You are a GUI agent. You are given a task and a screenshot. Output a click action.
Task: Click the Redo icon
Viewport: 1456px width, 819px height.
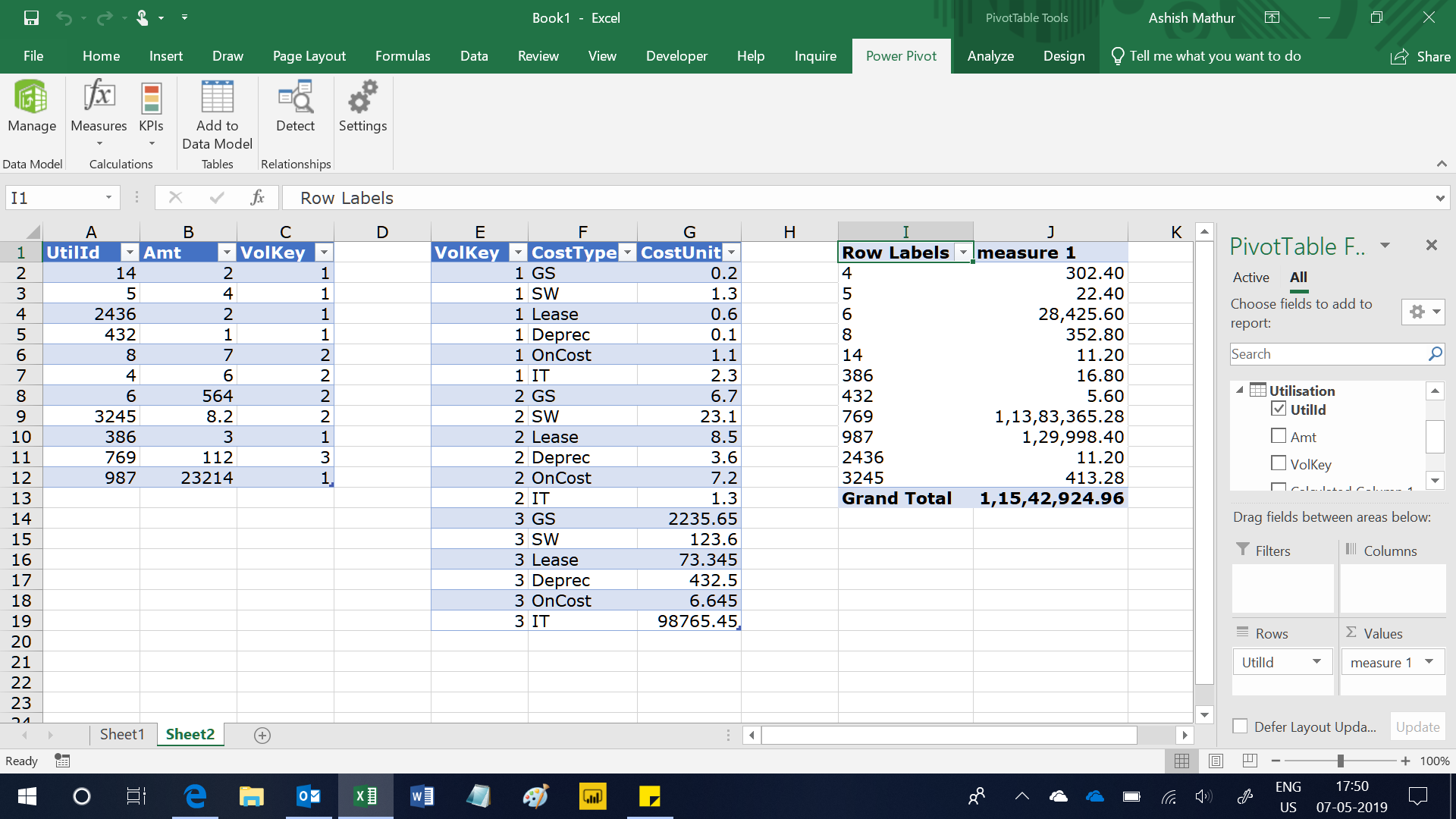[x=105, y=17]
